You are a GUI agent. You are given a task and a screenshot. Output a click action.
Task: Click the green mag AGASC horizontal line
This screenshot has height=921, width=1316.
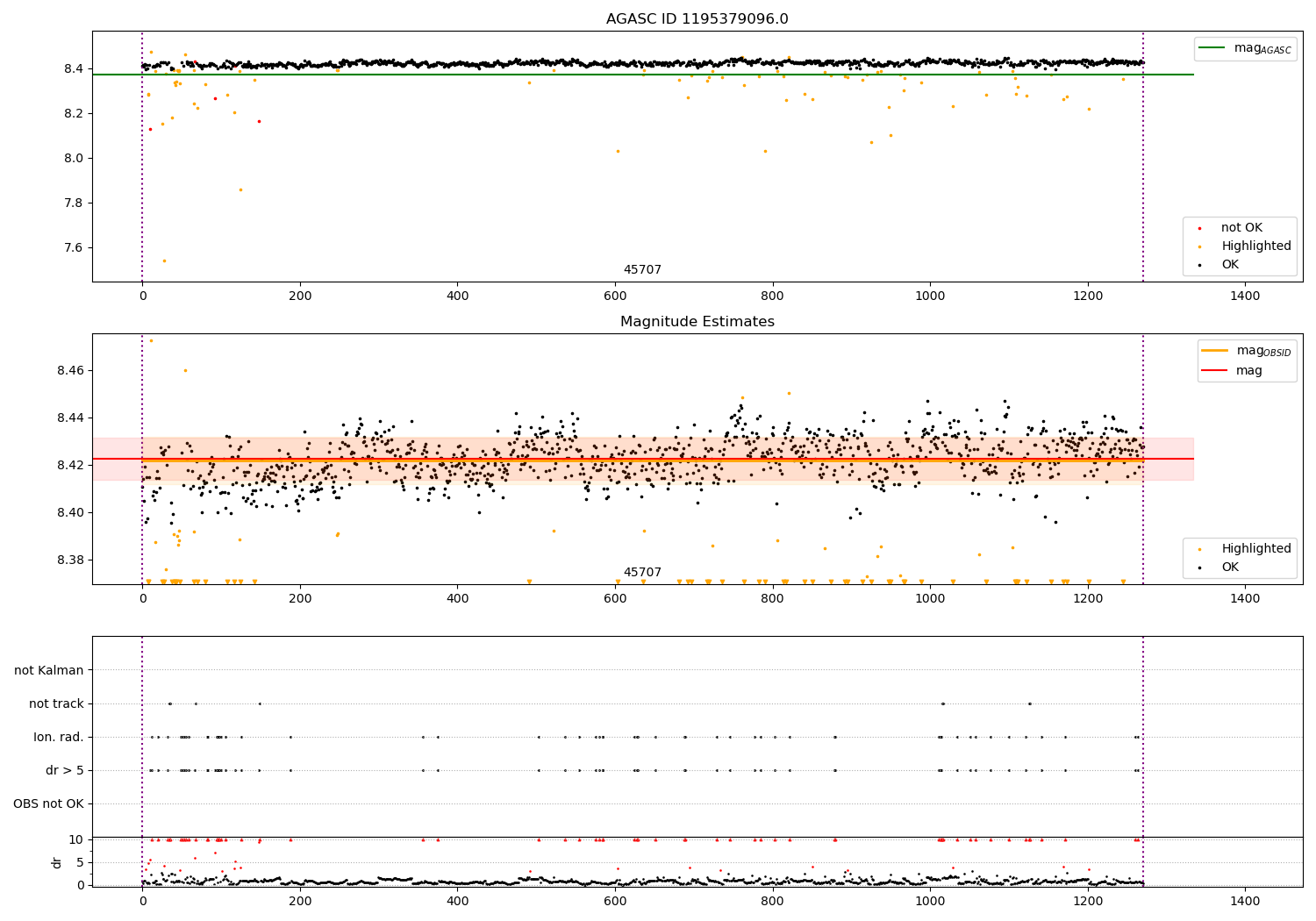tap(643, 75)
